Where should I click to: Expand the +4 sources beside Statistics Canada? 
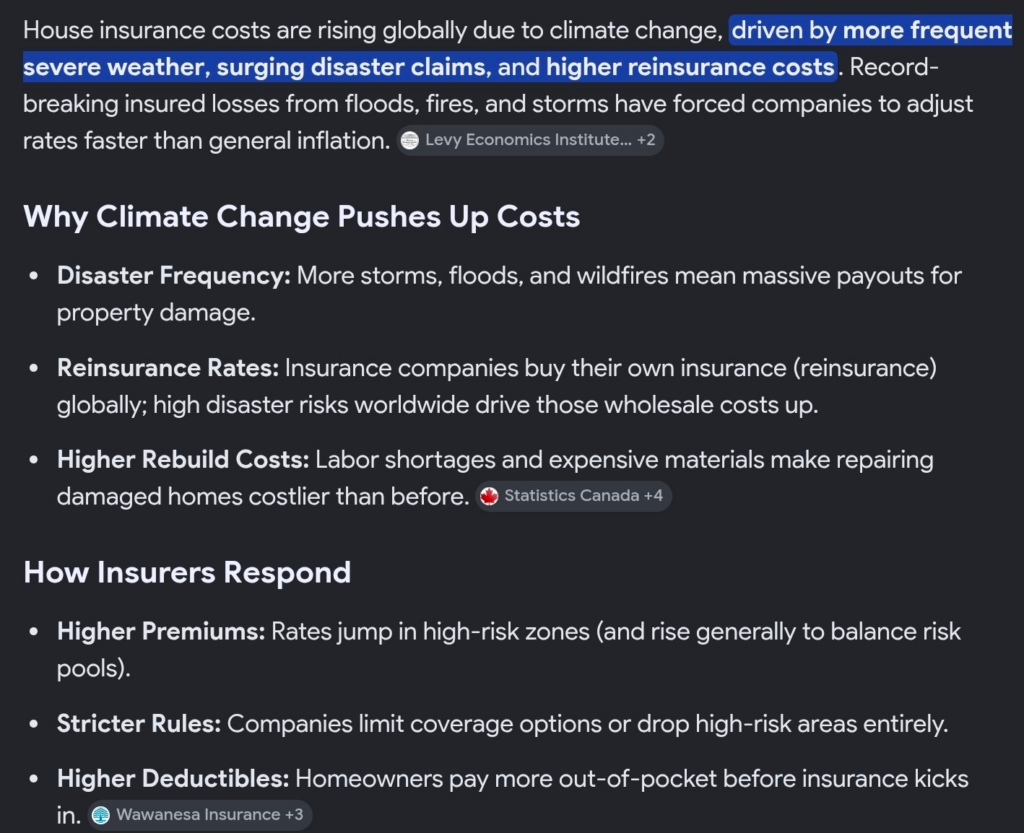653,495
